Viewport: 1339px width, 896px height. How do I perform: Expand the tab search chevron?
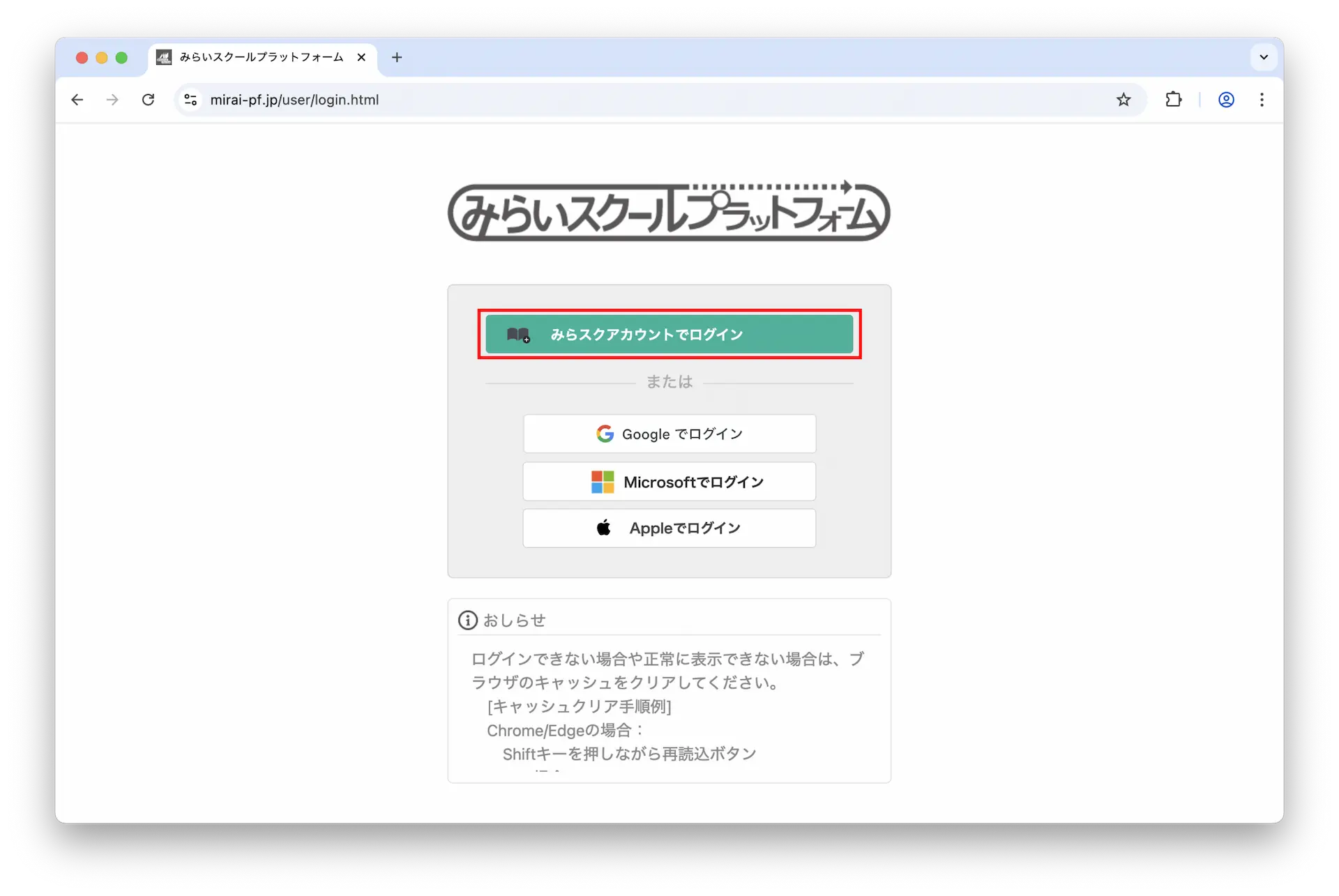tap(1264, 57)
